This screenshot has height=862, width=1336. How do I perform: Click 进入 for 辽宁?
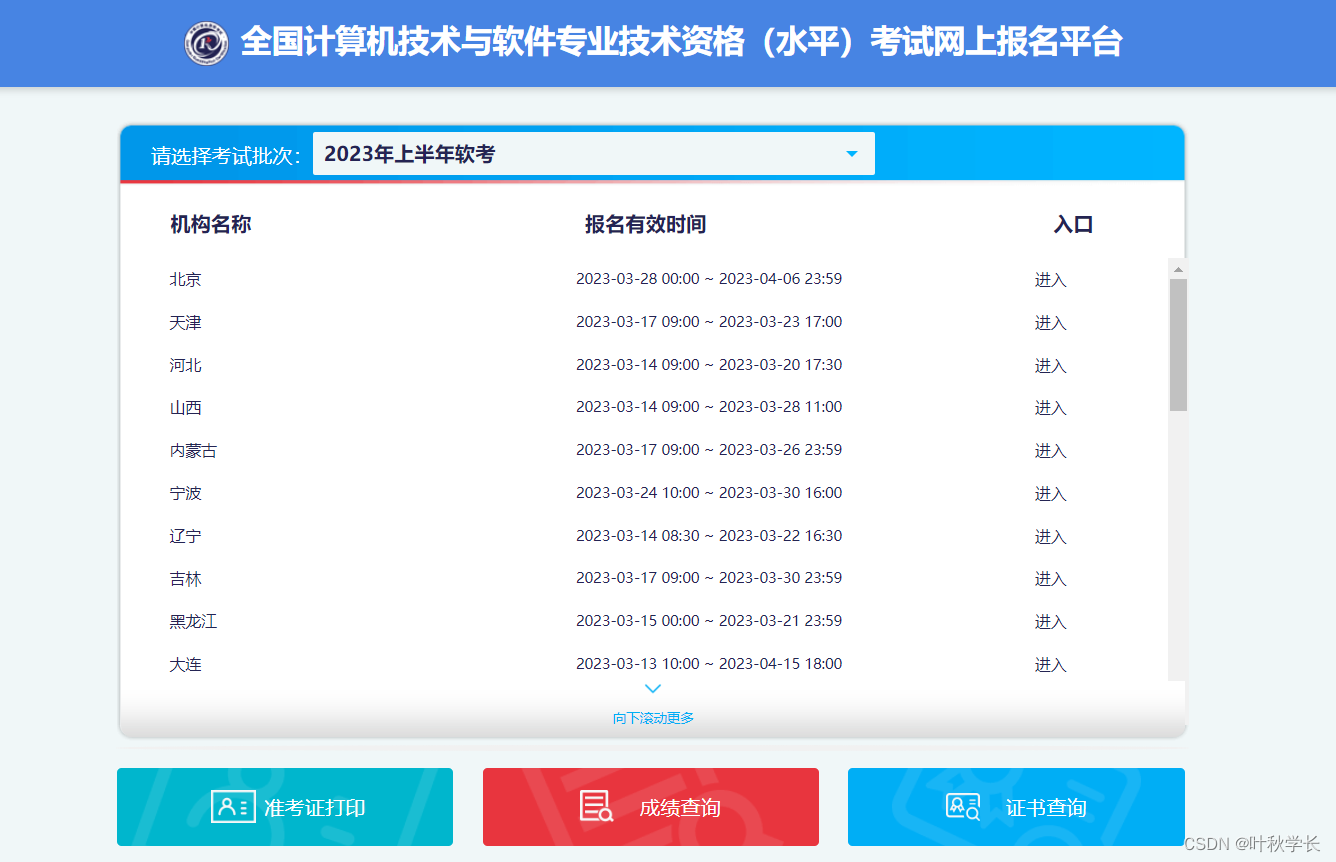coord(1051,537)
